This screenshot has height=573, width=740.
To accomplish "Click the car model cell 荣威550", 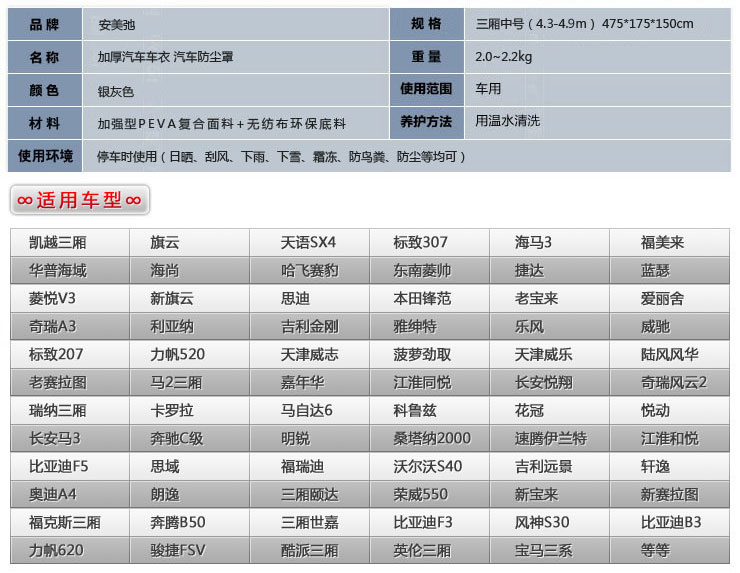I will [x=429, y=494].
